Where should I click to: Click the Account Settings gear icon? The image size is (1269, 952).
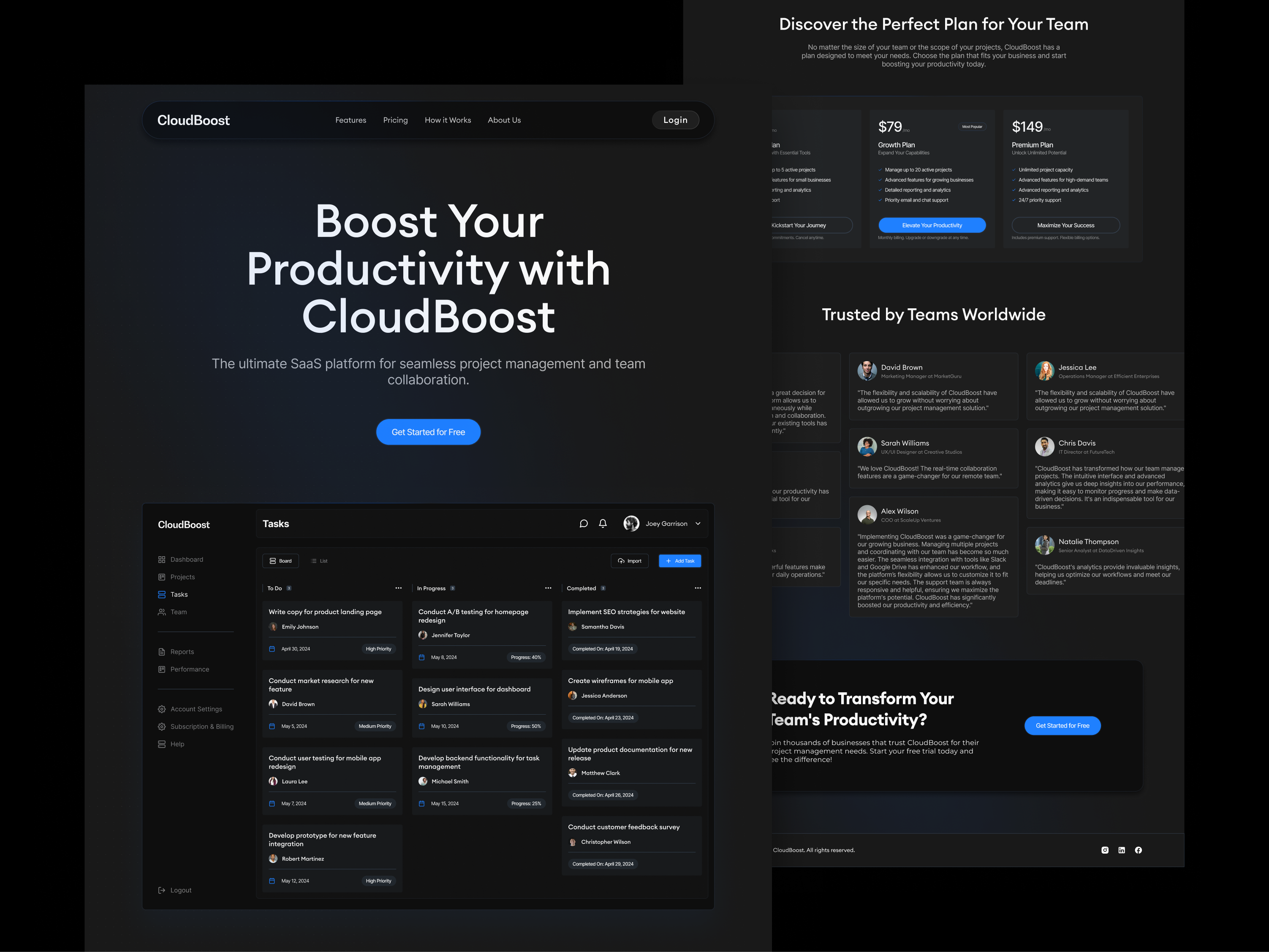click(x=162, y=709)
